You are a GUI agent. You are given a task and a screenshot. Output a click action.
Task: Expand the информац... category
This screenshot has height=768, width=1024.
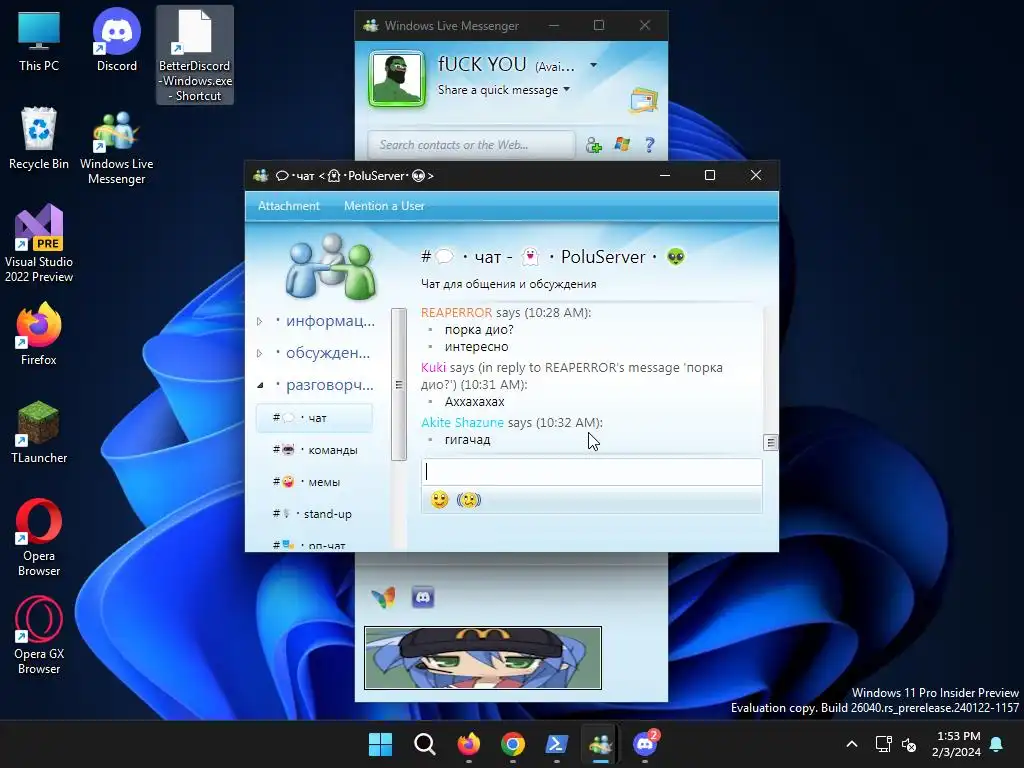(260, 321)
